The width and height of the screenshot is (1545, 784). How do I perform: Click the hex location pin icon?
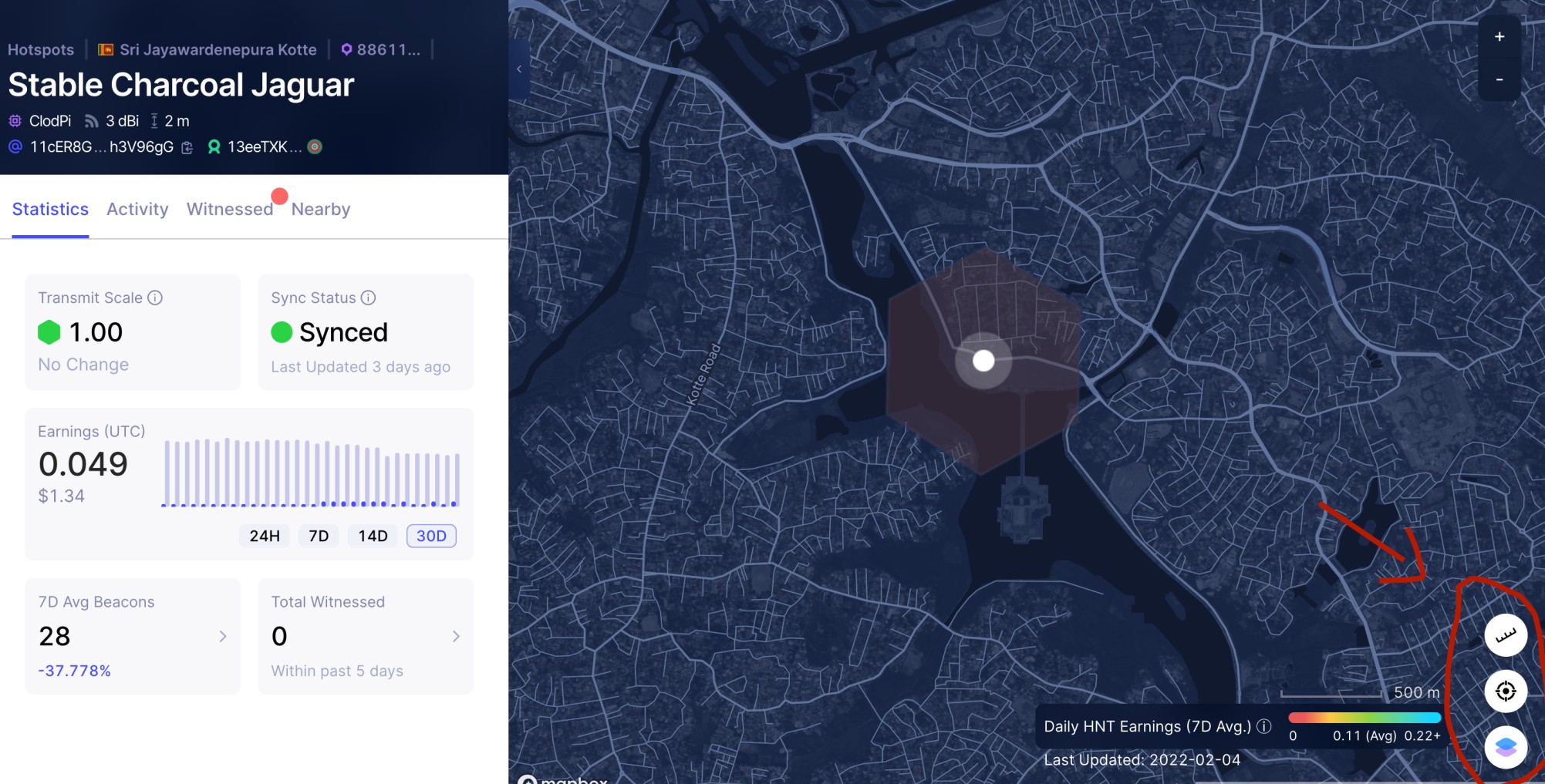(346, 49)
